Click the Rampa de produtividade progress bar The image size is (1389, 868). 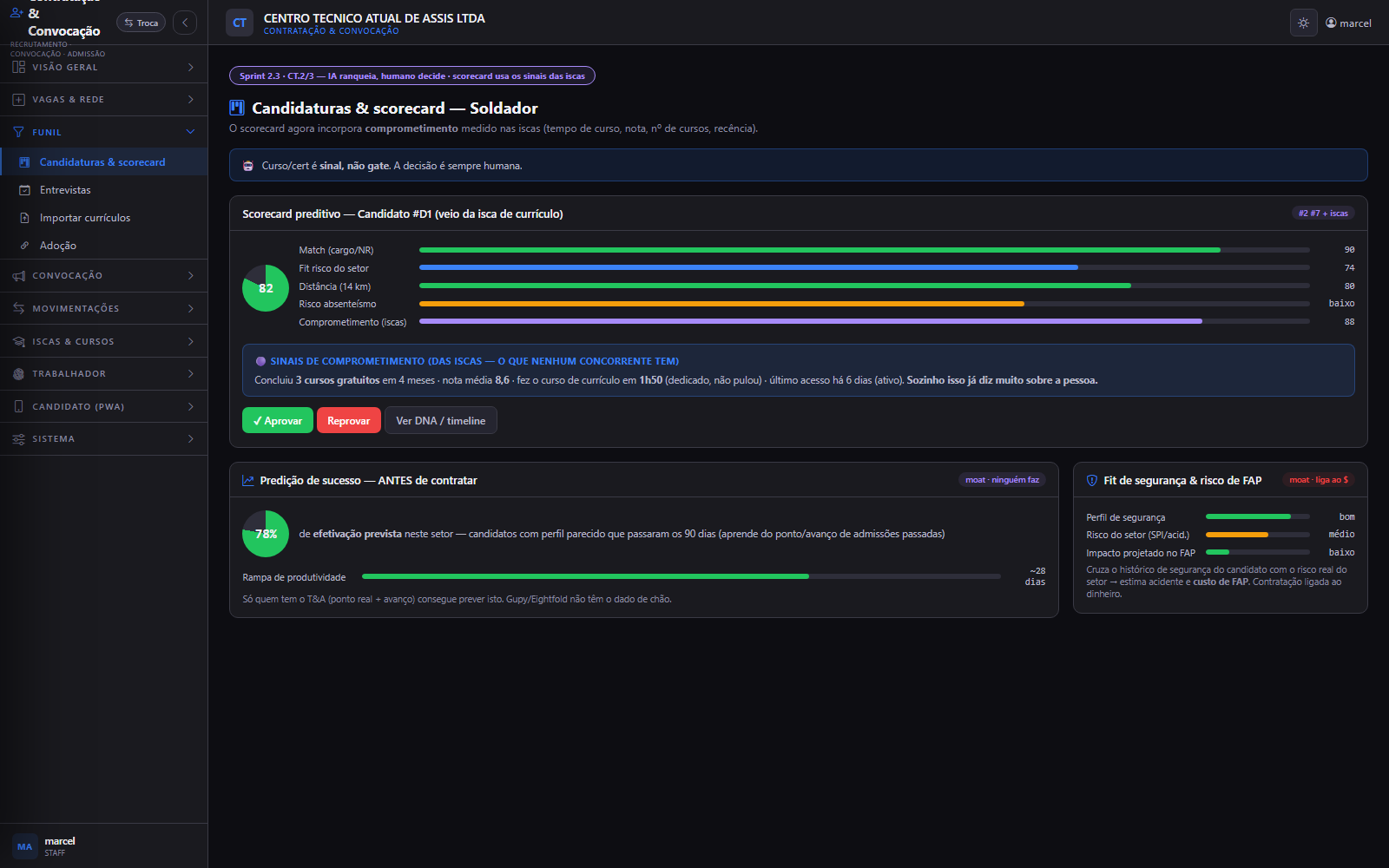[x=681, y=576]
